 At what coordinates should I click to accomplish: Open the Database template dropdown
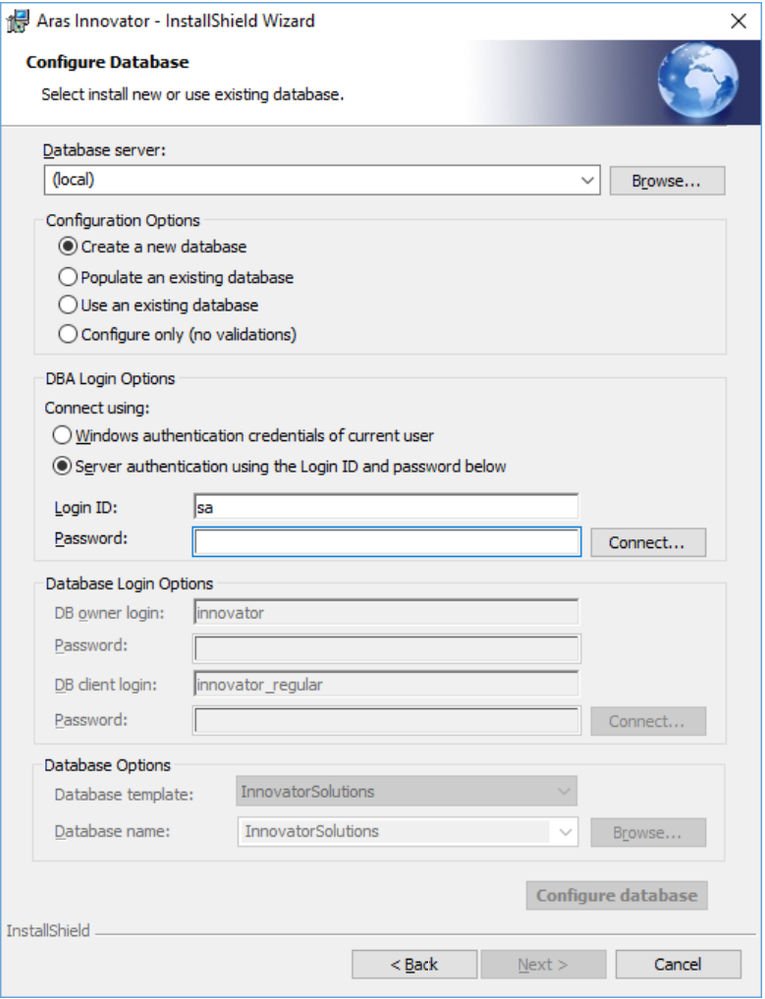(565, 792)
